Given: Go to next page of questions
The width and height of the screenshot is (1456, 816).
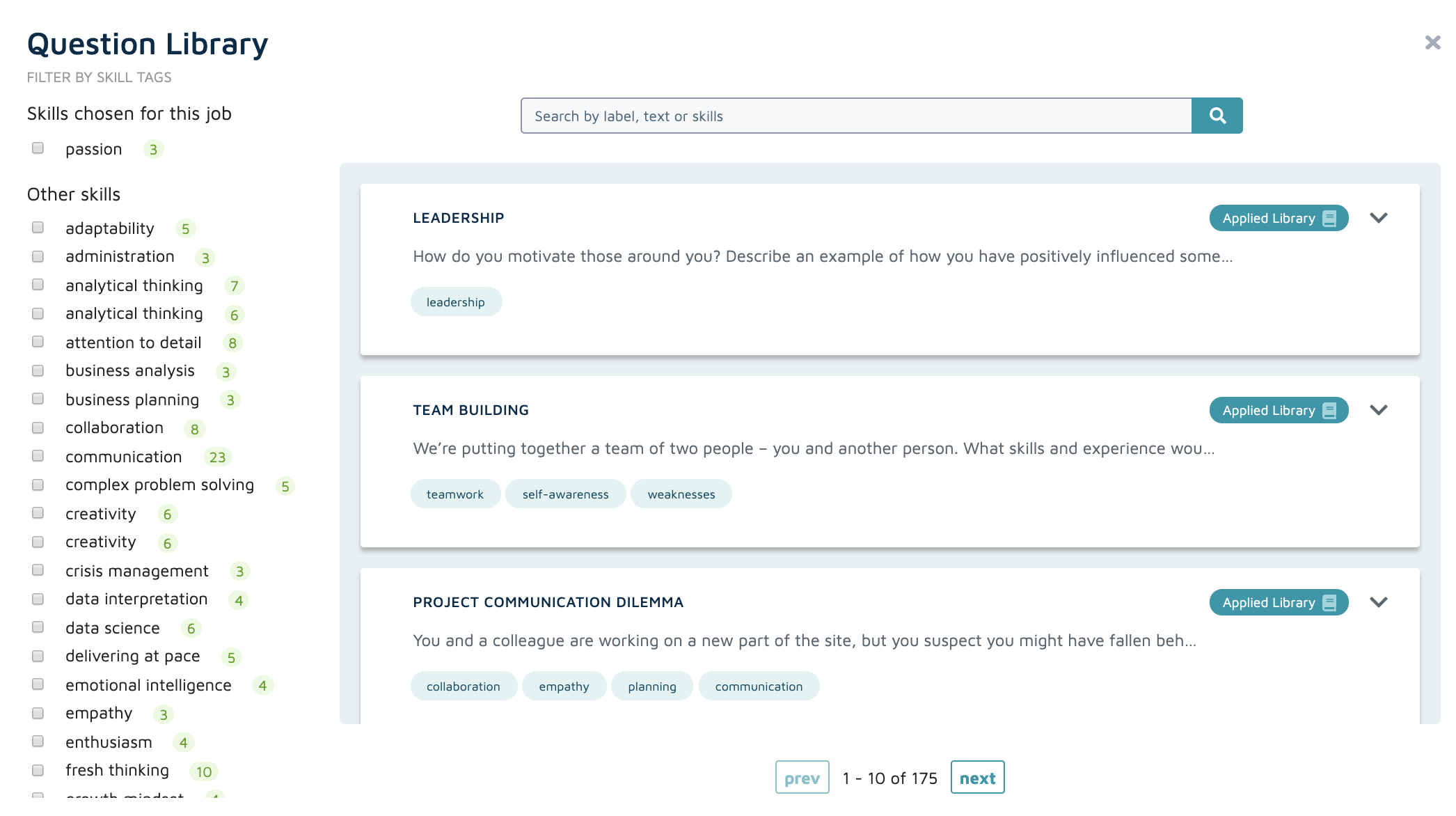Looking at the screenshot, I should point(977,778).
